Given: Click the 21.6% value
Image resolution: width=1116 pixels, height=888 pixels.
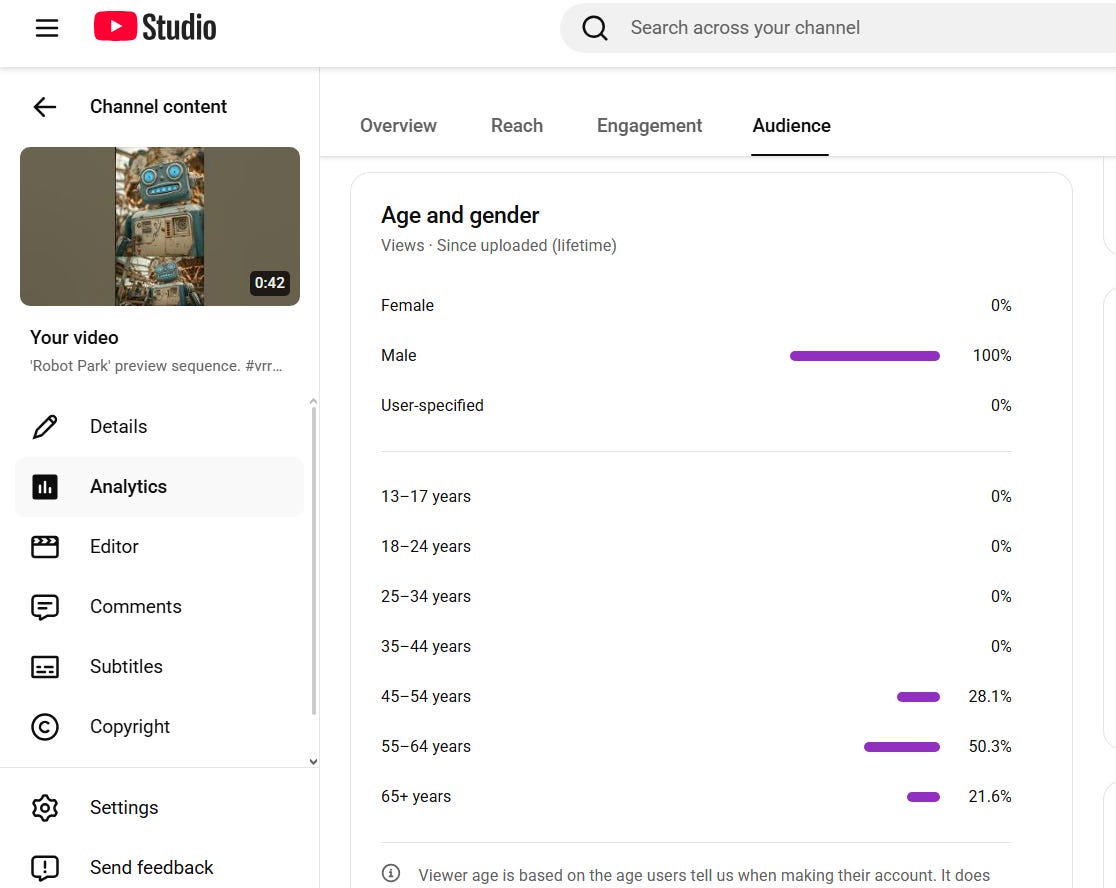Looking at the screenshot, I should [x=989, y=796].
